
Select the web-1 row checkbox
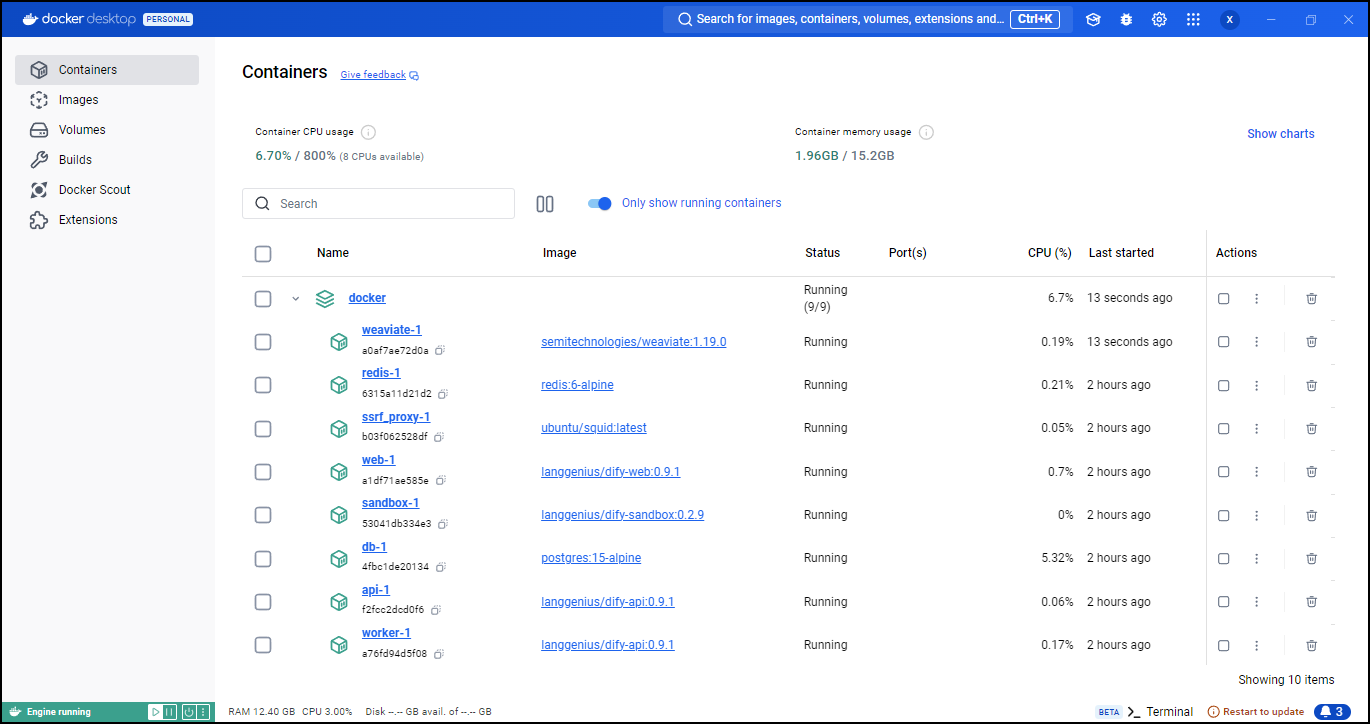point(263,472)
